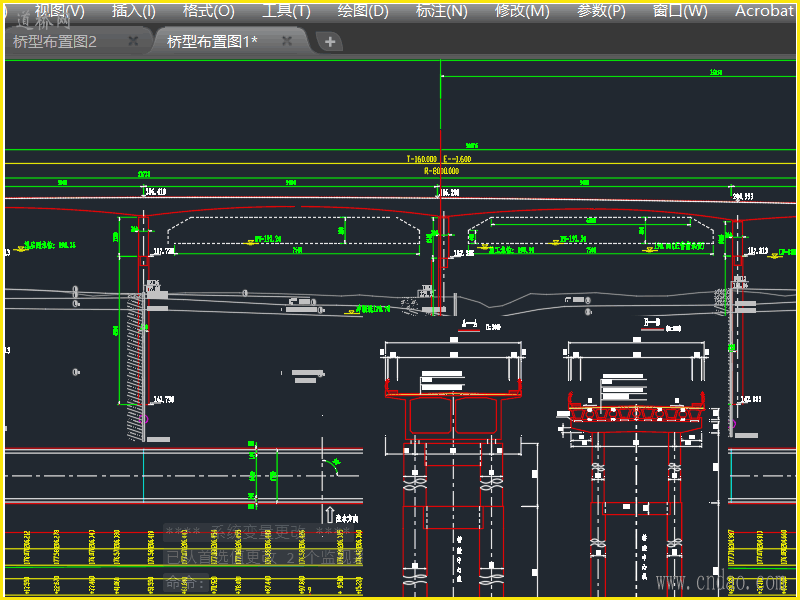Close the 桥型布置图1* tab
800x600 pixels.
click(x=287, y=41)
